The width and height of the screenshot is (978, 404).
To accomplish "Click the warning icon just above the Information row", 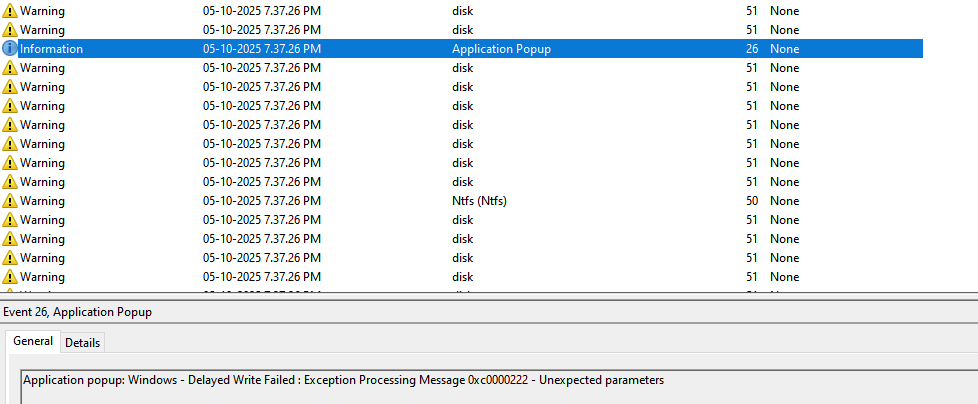I will click(x=10, y=30).
